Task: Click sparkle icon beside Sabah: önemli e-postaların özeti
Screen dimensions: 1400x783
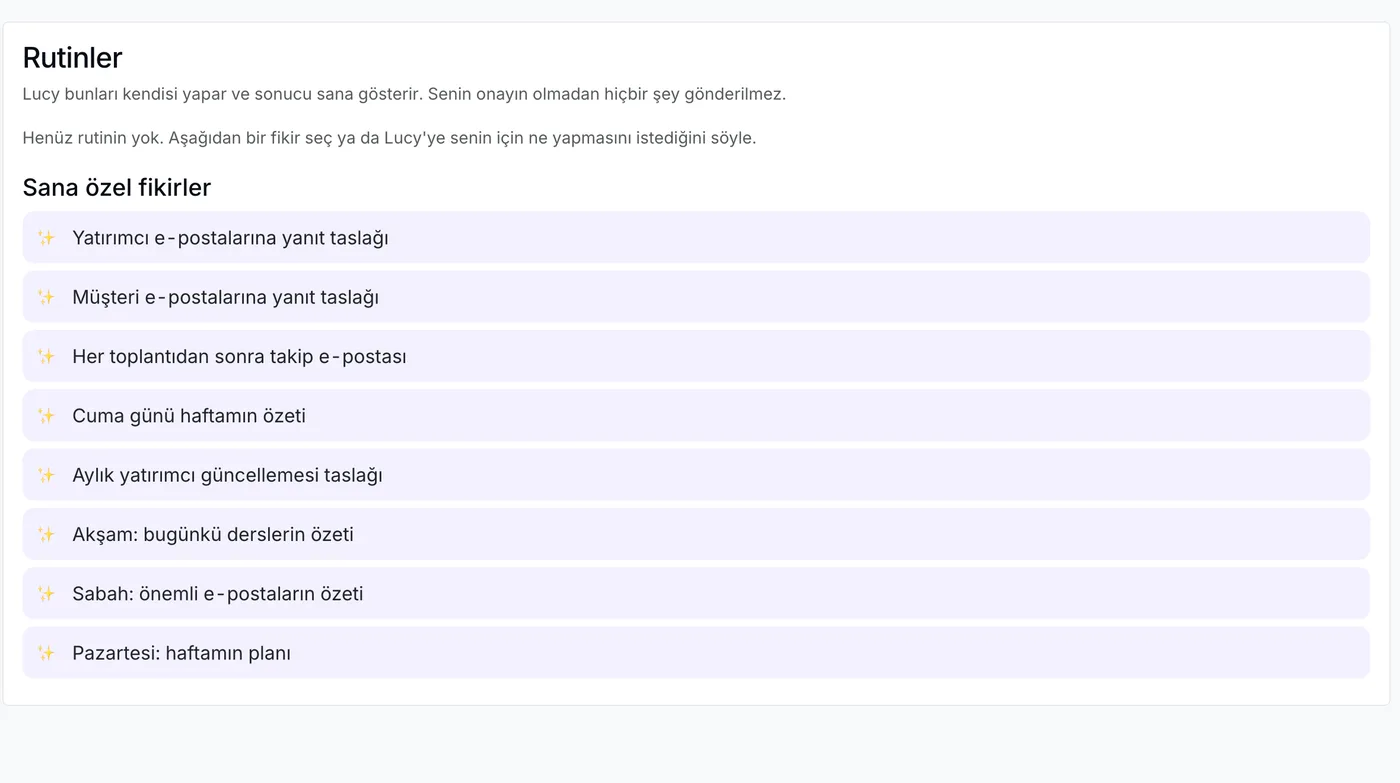Action: tap(46, 594)
